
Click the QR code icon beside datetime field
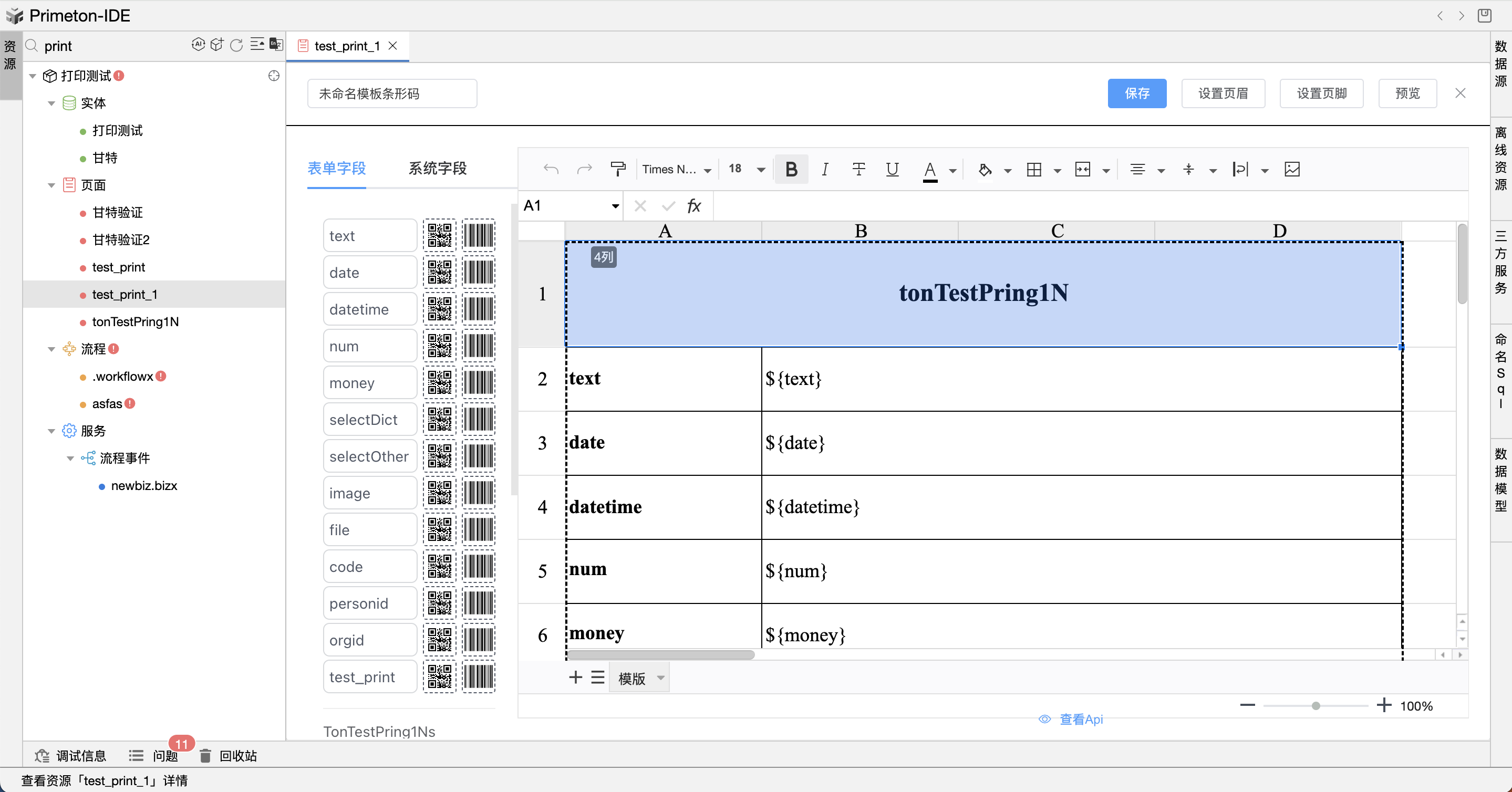point(439,309)
